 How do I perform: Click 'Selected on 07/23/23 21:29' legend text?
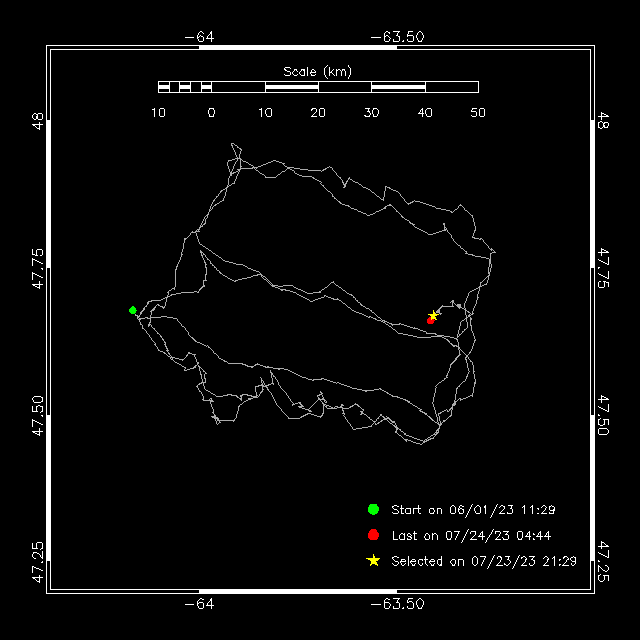(484, 561)
